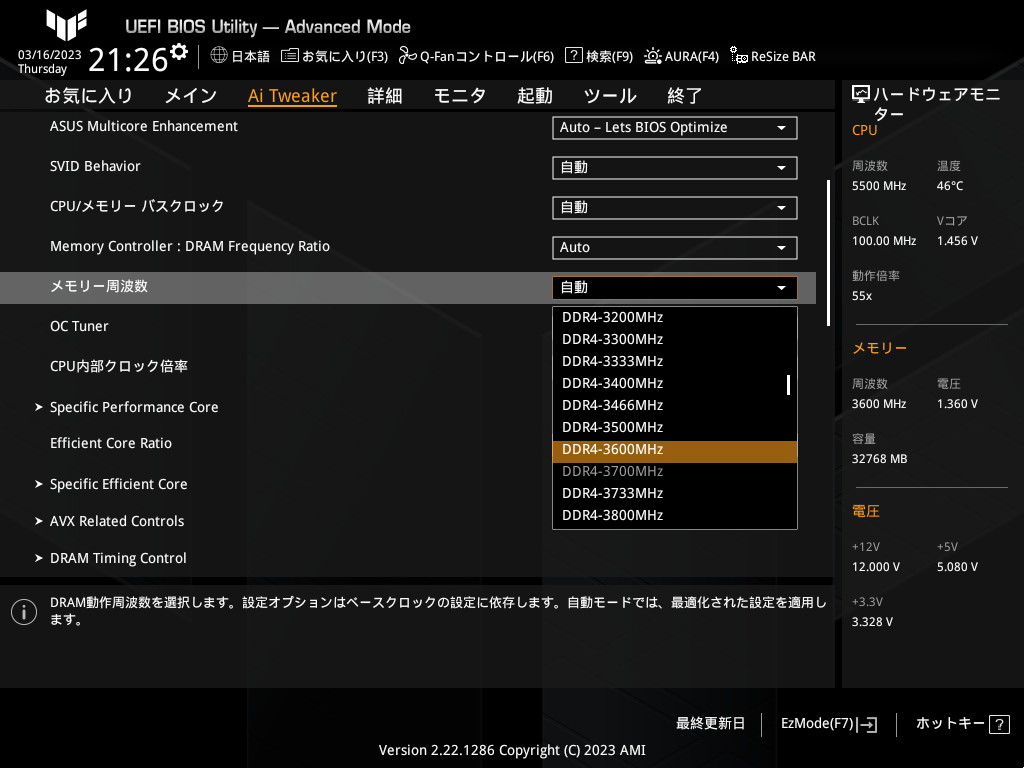This screenshot has height=768, width=1024.
Task: Click the memory capacity value 32768 MB
Action: [880, 459]
